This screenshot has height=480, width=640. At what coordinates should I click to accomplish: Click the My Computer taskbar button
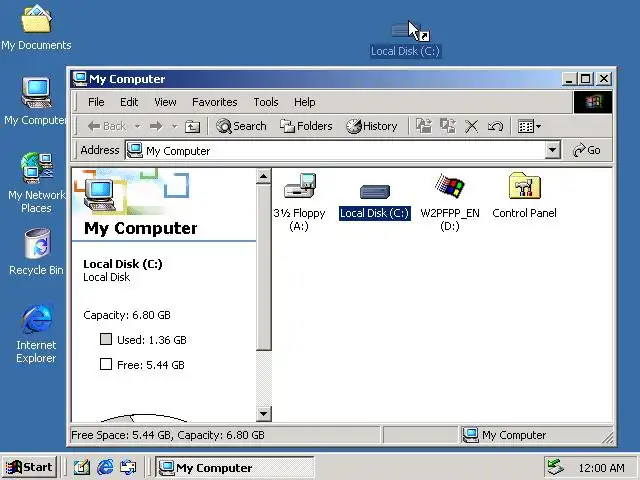click(235, 467)
